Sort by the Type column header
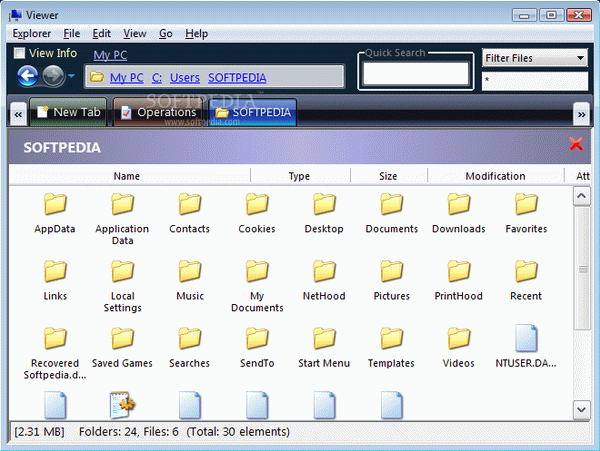This screenshot has width=600, height=451. 300,176
